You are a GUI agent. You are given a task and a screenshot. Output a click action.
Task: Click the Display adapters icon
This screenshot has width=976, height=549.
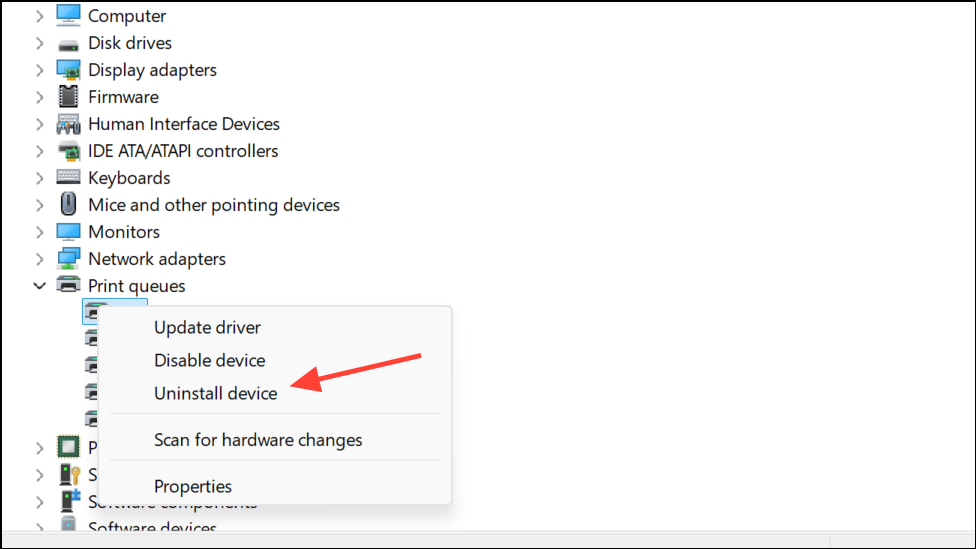(68, 70)
